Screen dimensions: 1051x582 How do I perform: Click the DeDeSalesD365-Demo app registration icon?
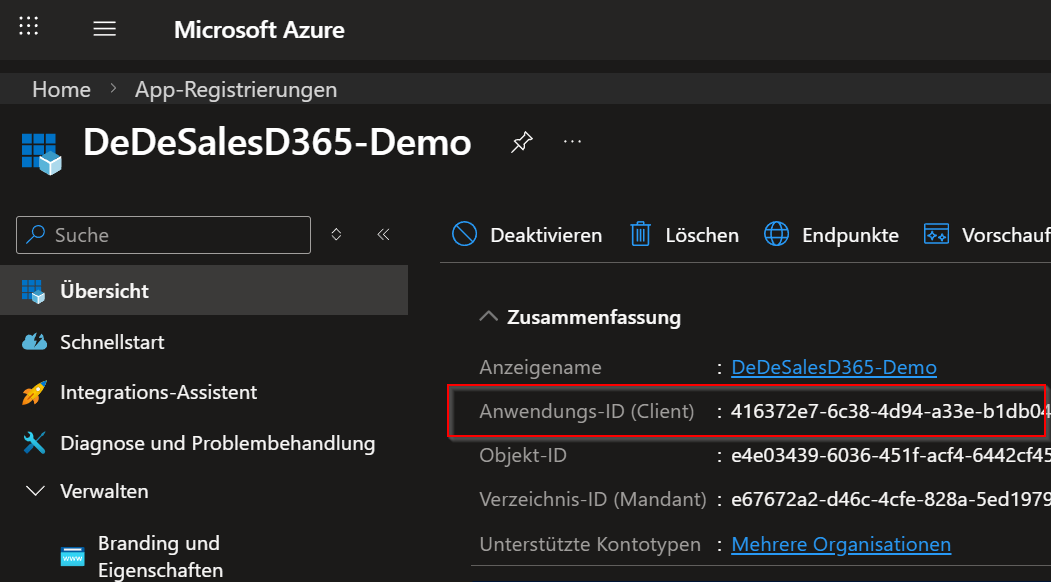coord(41,154)
